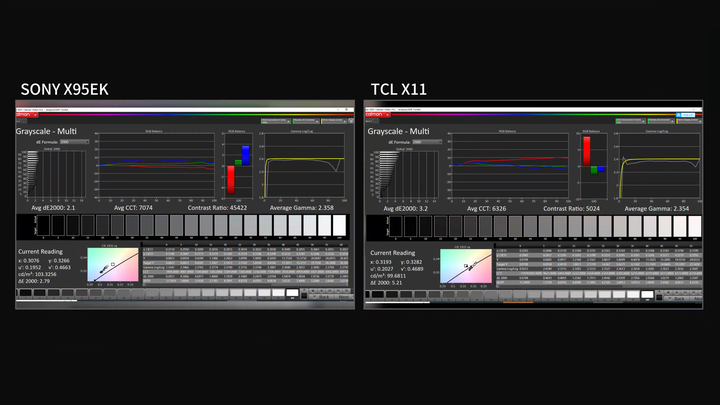Click the 'Grayscale - Multi' heading in Sony window
This screenshot has height=405, width=720.
(46, 131)
